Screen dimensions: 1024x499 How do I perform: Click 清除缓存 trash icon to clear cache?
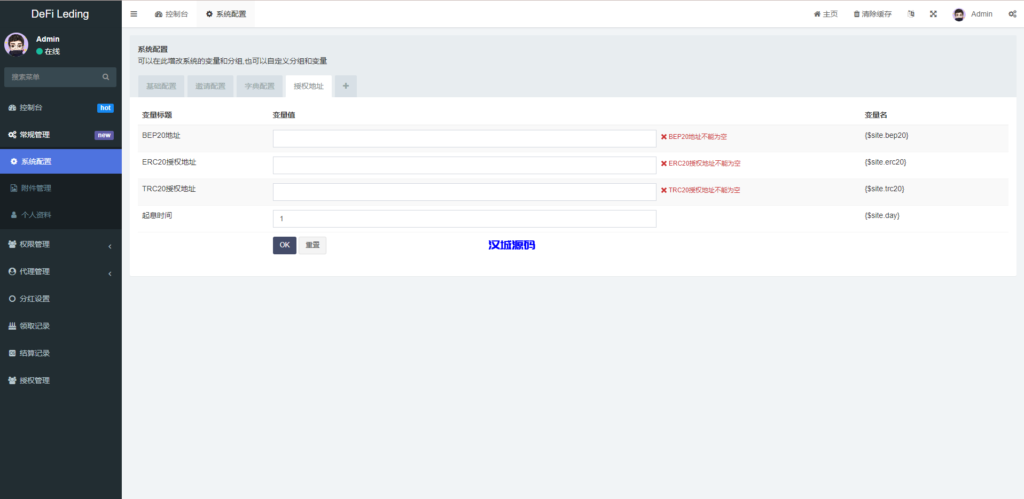(874, 14)
